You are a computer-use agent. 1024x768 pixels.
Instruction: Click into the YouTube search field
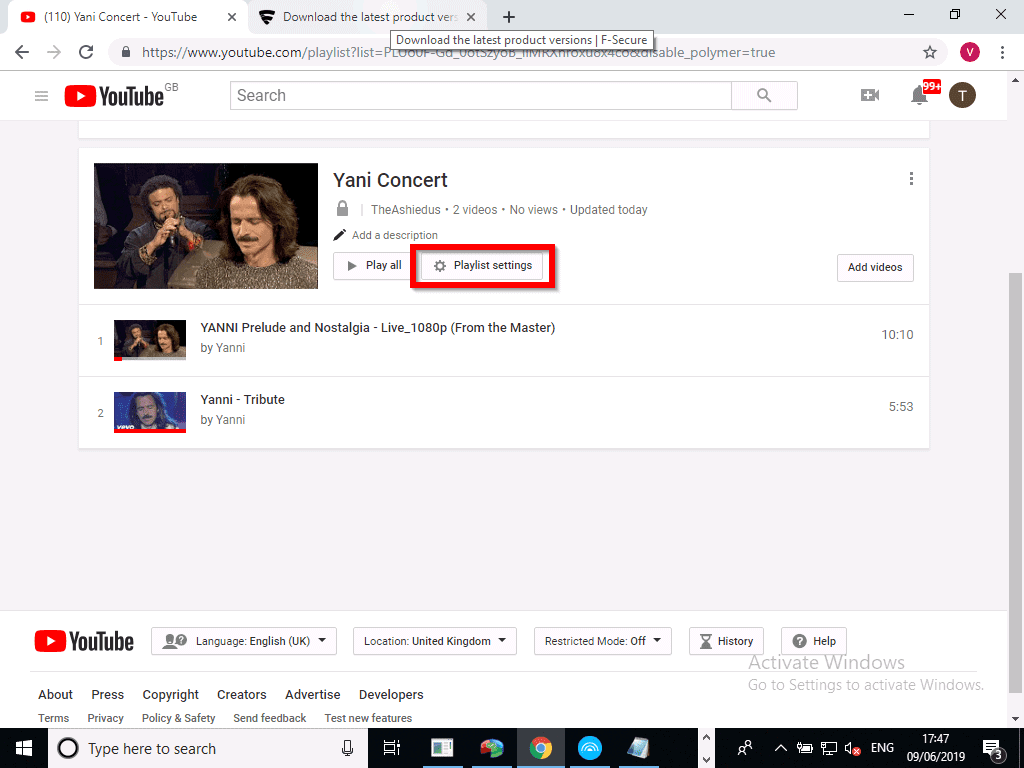(480, 96)
